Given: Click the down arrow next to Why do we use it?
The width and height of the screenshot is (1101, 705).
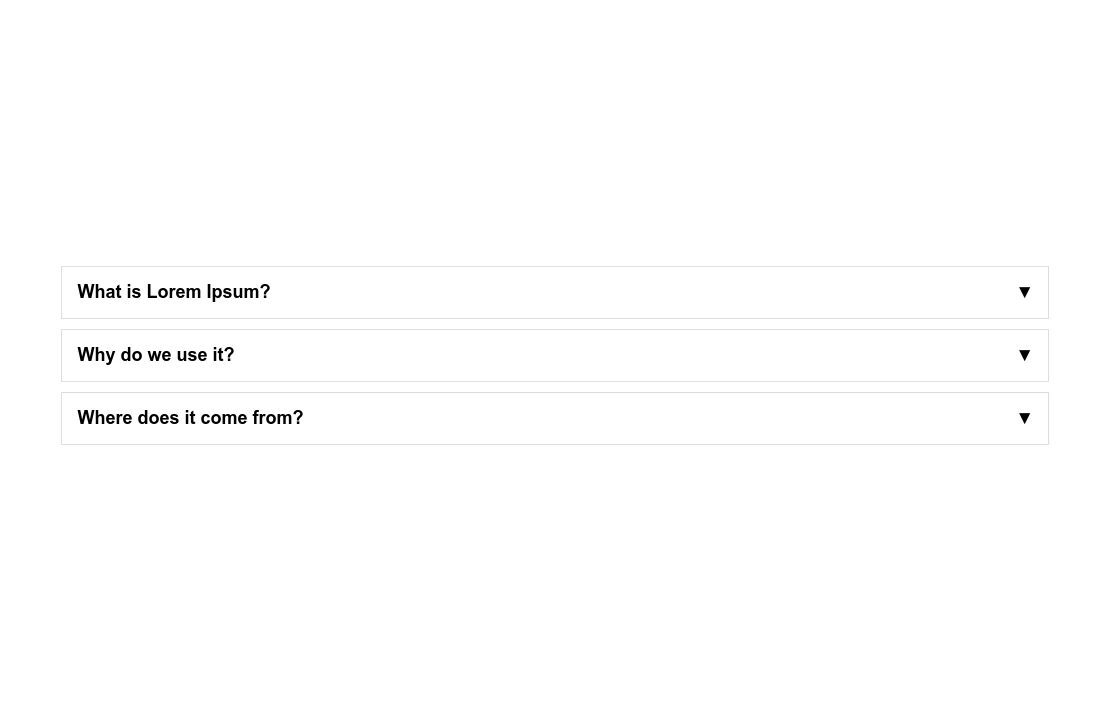Looking at the screenshot, I should [1024, 355].
